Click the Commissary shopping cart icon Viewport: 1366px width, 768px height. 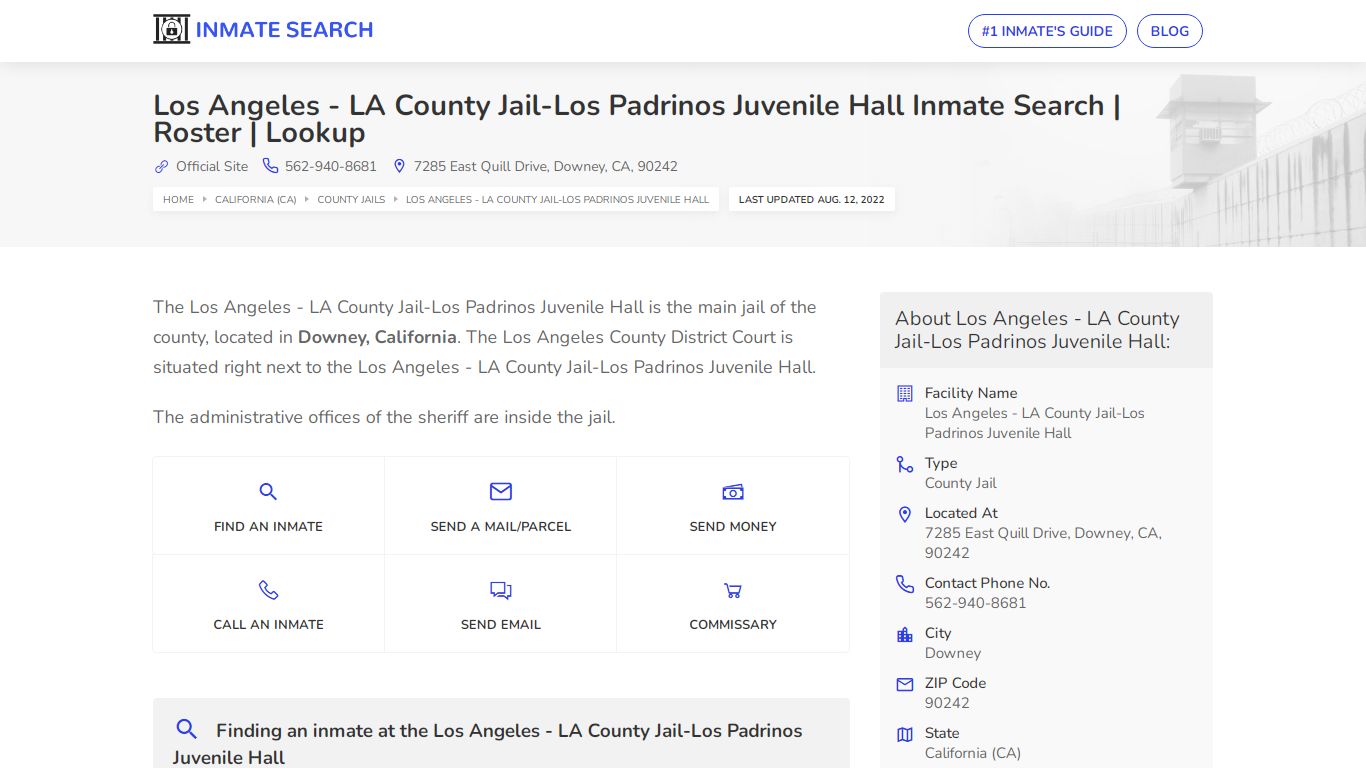pos(733,590)
